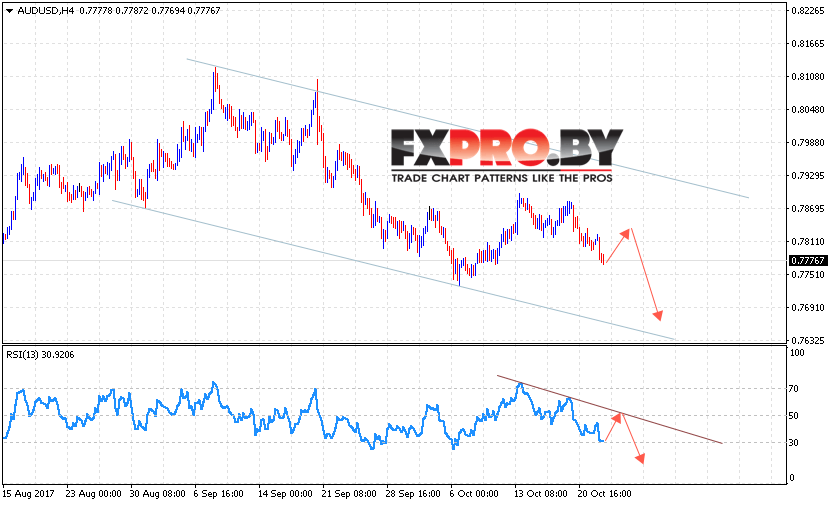Click RSI scale level 0
Screen dimensions: 829x505
pyautogui.click(x=791, y=478)
